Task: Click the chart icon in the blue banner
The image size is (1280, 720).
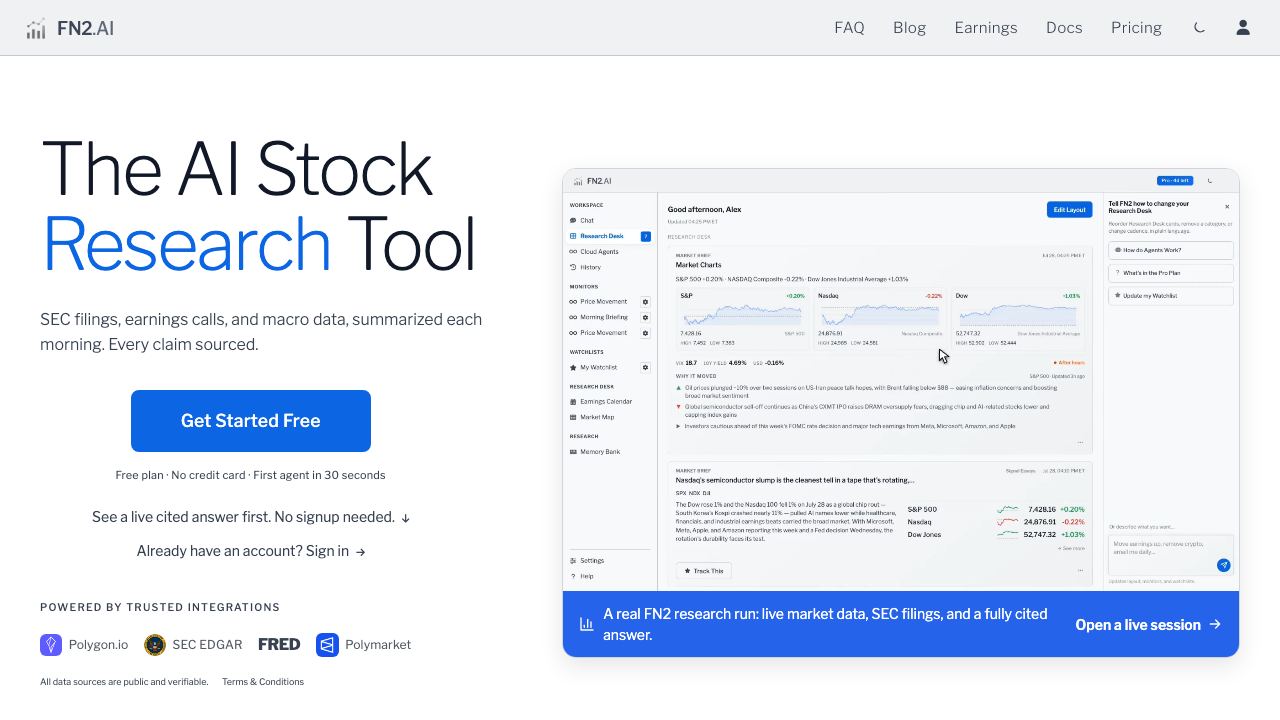Action: point(586,624)
